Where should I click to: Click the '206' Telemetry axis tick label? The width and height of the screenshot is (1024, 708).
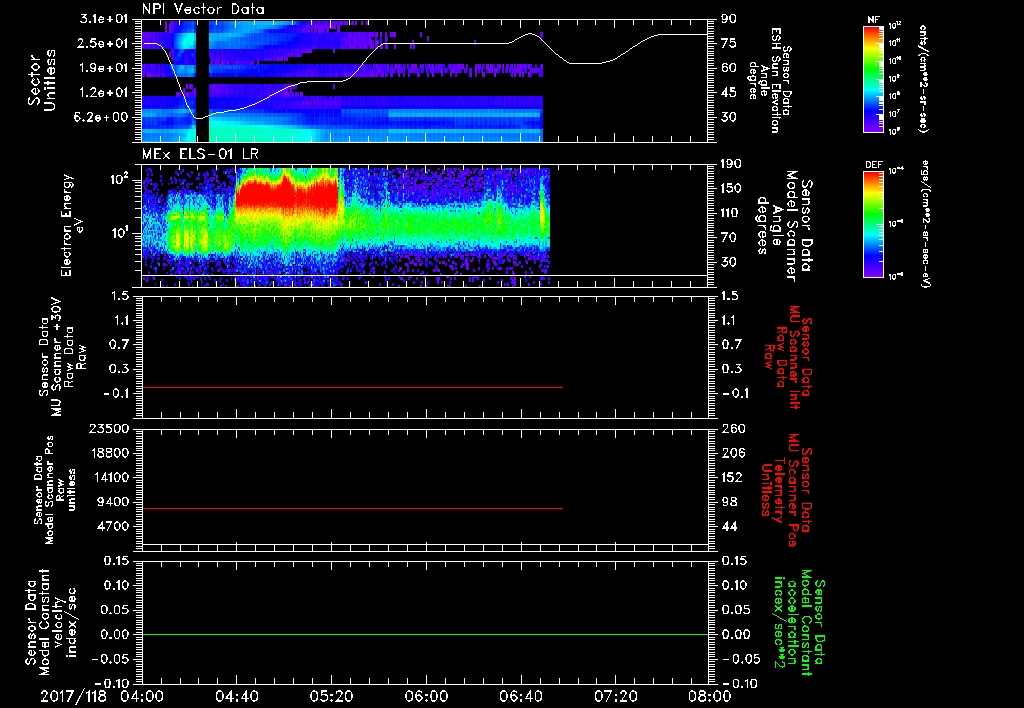tap(732, 453)
